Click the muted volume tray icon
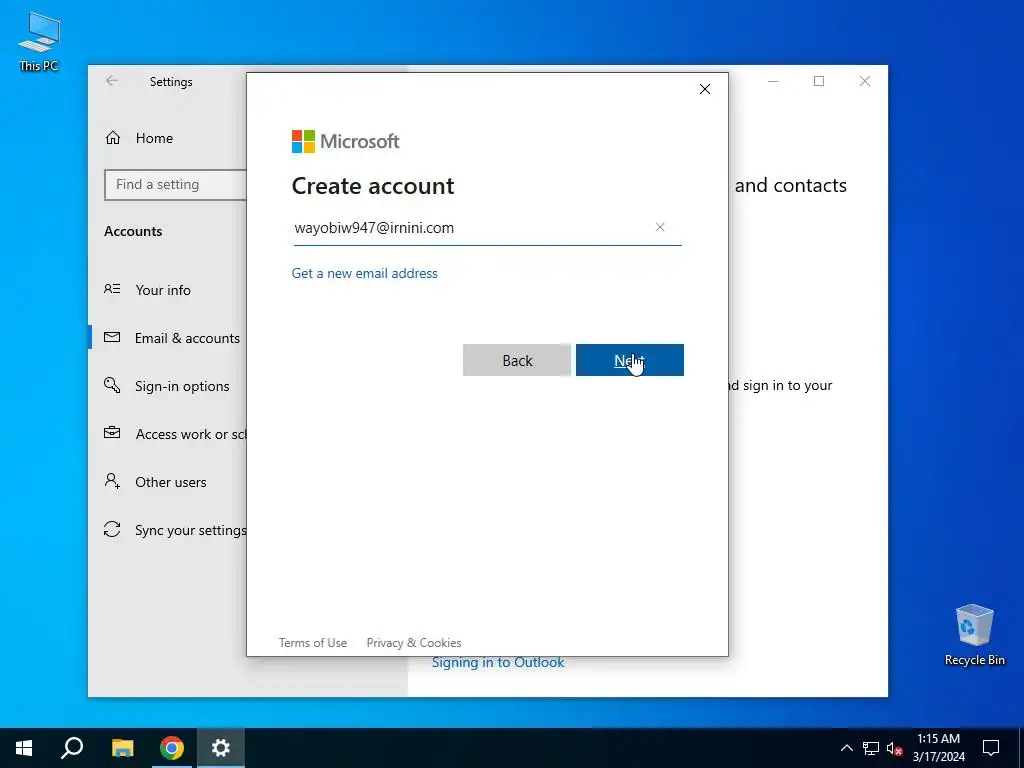1024x768 pixels. point(894,748)
